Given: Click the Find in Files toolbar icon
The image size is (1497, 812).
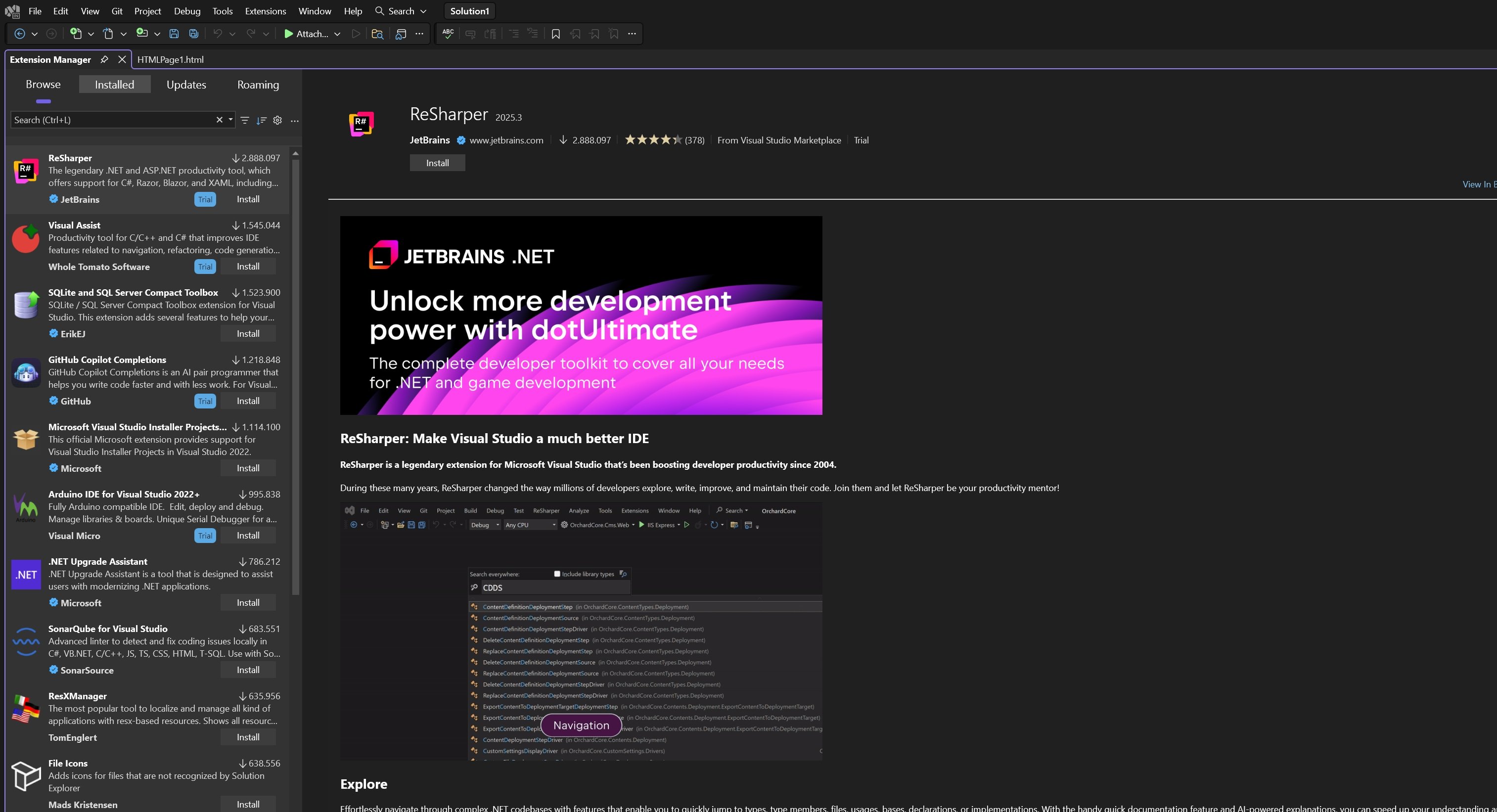Looking at the screenshot, I should 378,34.
